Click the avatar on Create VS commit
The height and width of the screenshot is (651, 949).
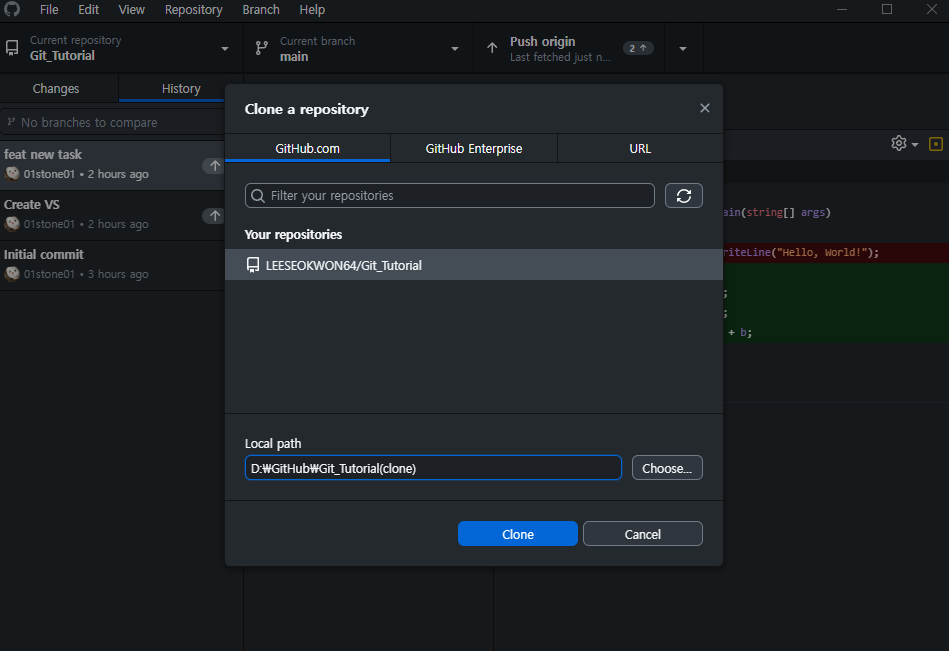coord(12,224)
